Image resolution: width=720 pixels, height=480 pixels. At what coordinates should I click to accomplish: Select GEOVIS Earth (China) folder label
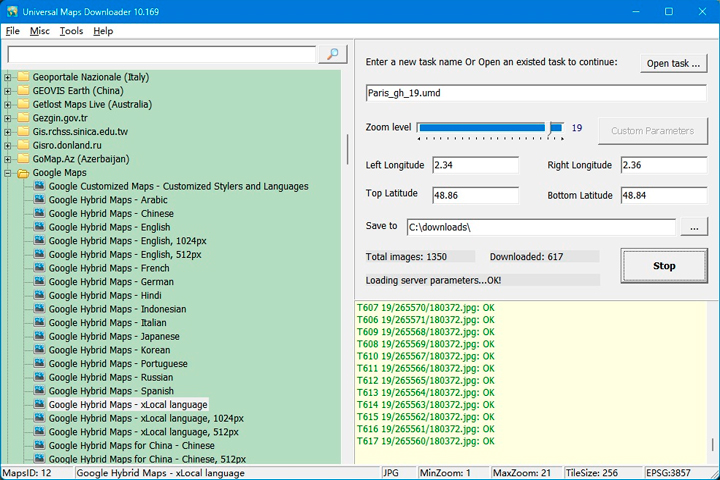(78, 90)
